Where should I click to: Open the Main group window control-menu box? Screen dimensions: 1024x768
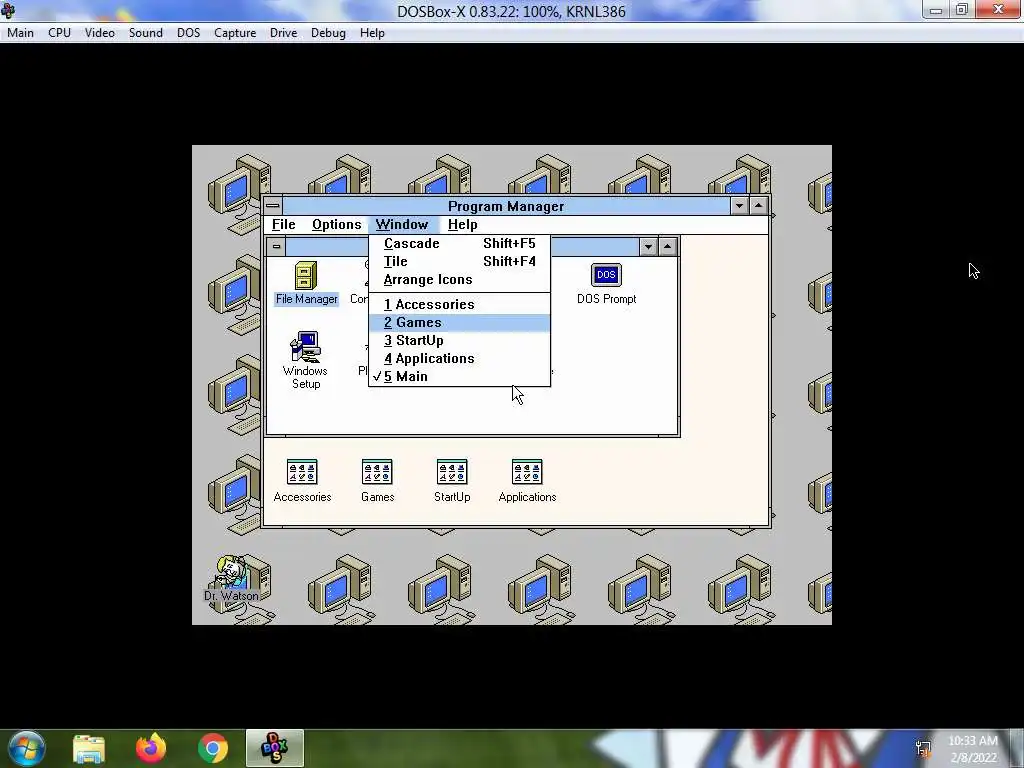(x=276, y=246)
